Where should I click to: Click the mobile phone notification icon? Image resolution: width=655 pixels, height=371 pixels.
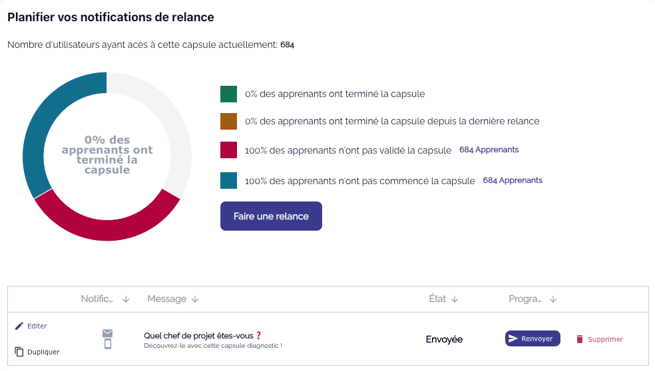107,344
